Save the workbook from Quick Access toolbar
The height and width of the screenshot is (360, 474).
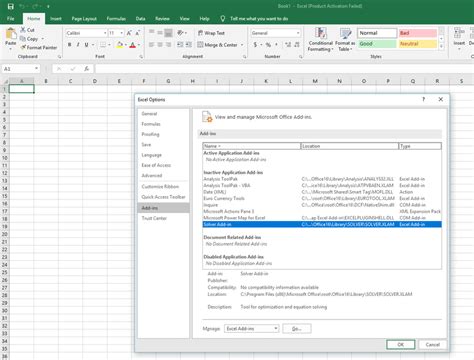tap(11, 6)
